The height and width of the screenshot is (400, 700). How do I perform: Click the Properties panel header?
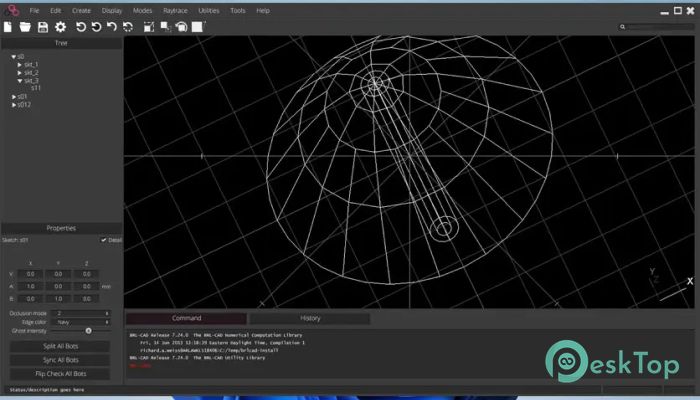(x=61, y=228)
